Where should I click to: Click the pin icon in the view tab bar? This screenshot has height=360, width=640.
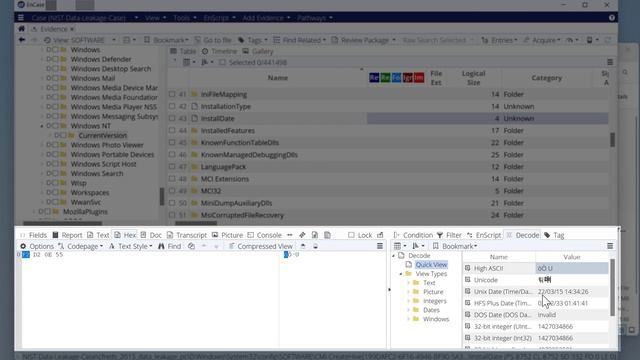[302, 235]
